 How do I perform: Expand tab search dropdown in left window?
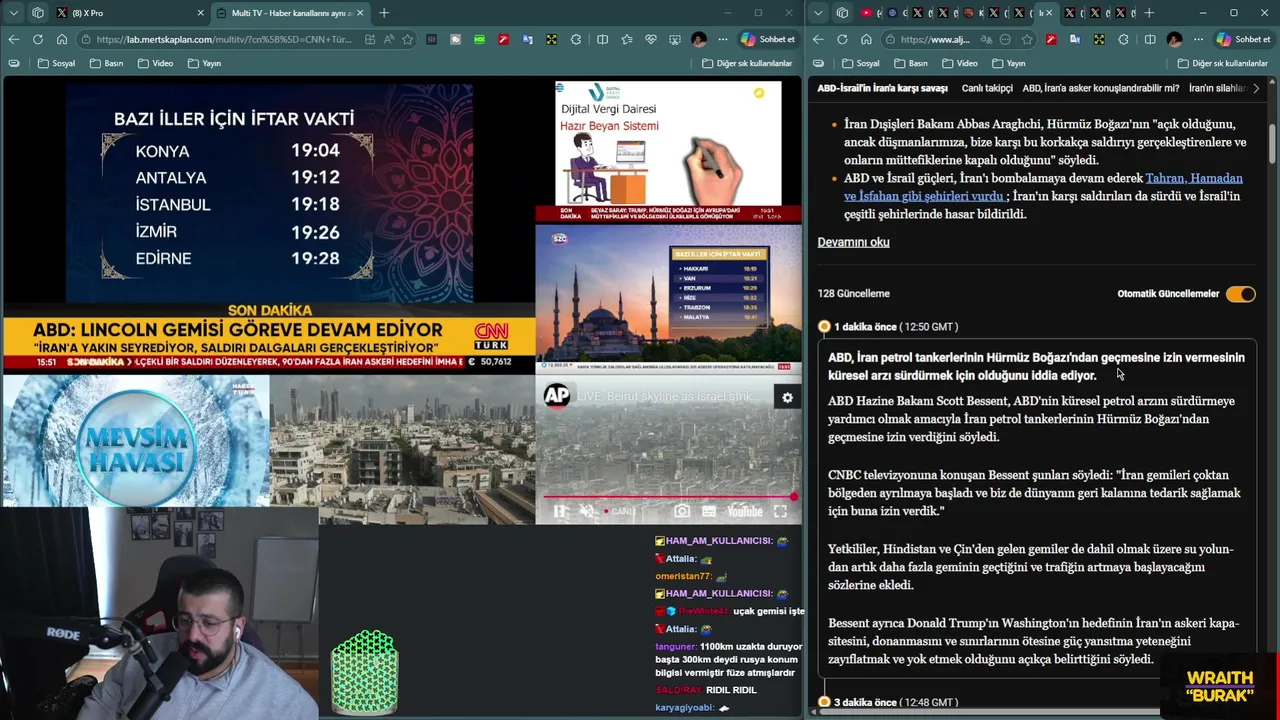(12, 13)
